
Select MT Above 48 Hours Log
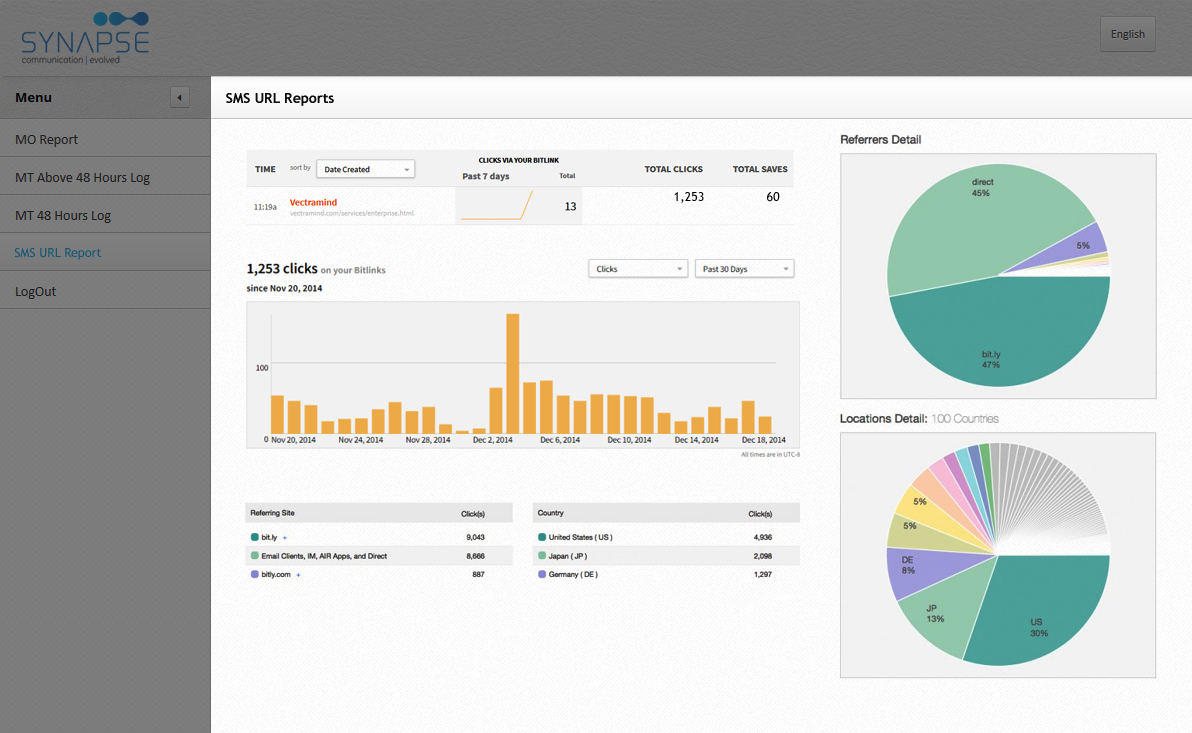pyautogui.click(x=82, y=177)
